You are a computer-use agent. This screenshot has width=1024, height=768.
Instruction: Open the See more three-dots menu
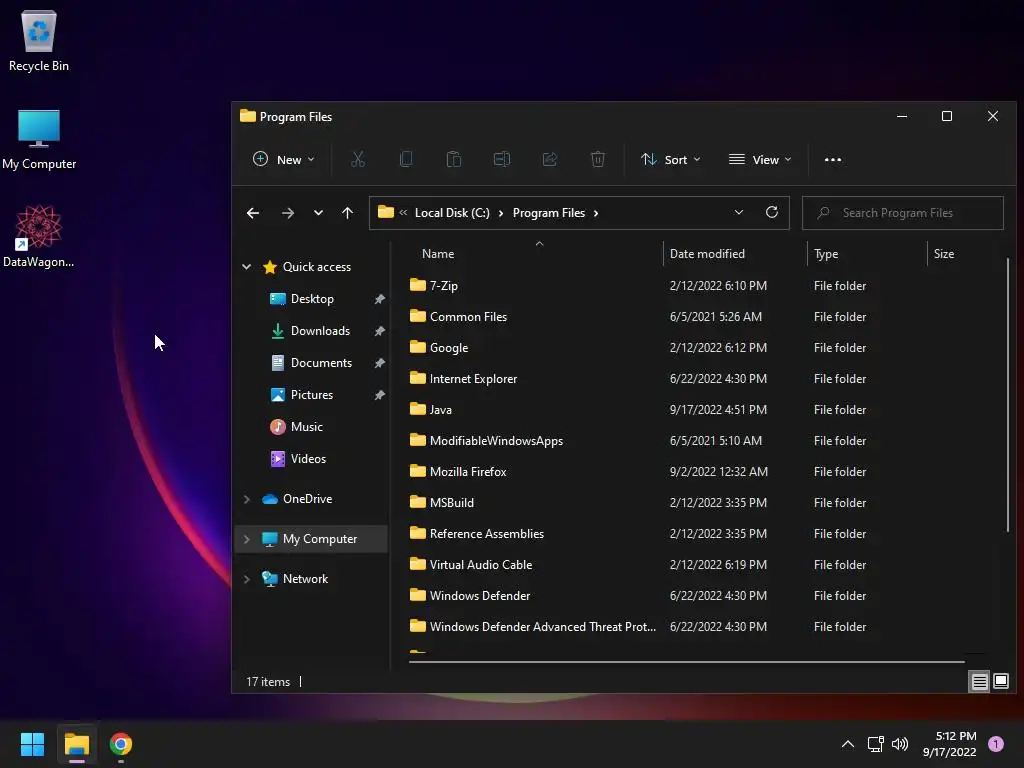[x=833, y=159]
